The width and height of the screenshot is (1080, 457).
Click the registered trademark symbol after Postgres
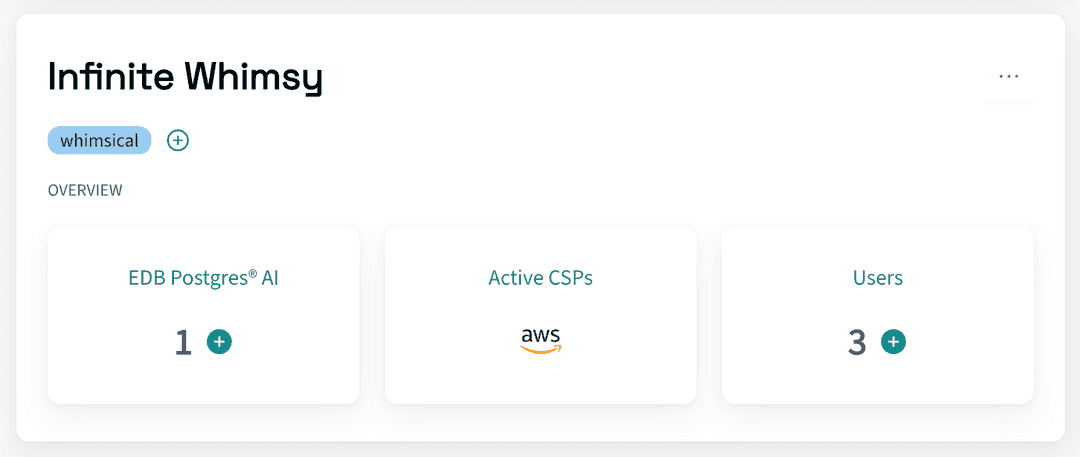pos(252,273)
